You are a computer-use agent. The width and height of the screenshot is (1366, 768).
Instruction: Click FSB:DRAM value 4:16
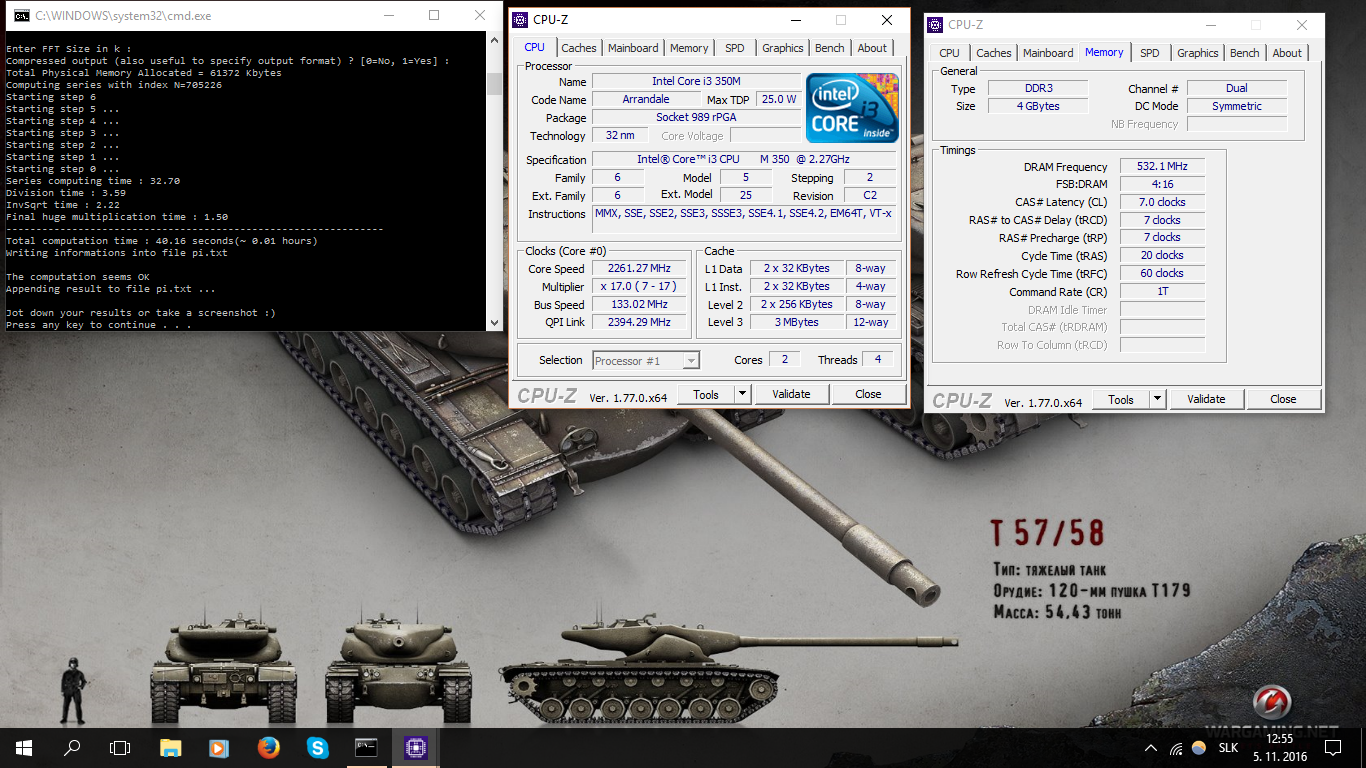pos(1162,184)
